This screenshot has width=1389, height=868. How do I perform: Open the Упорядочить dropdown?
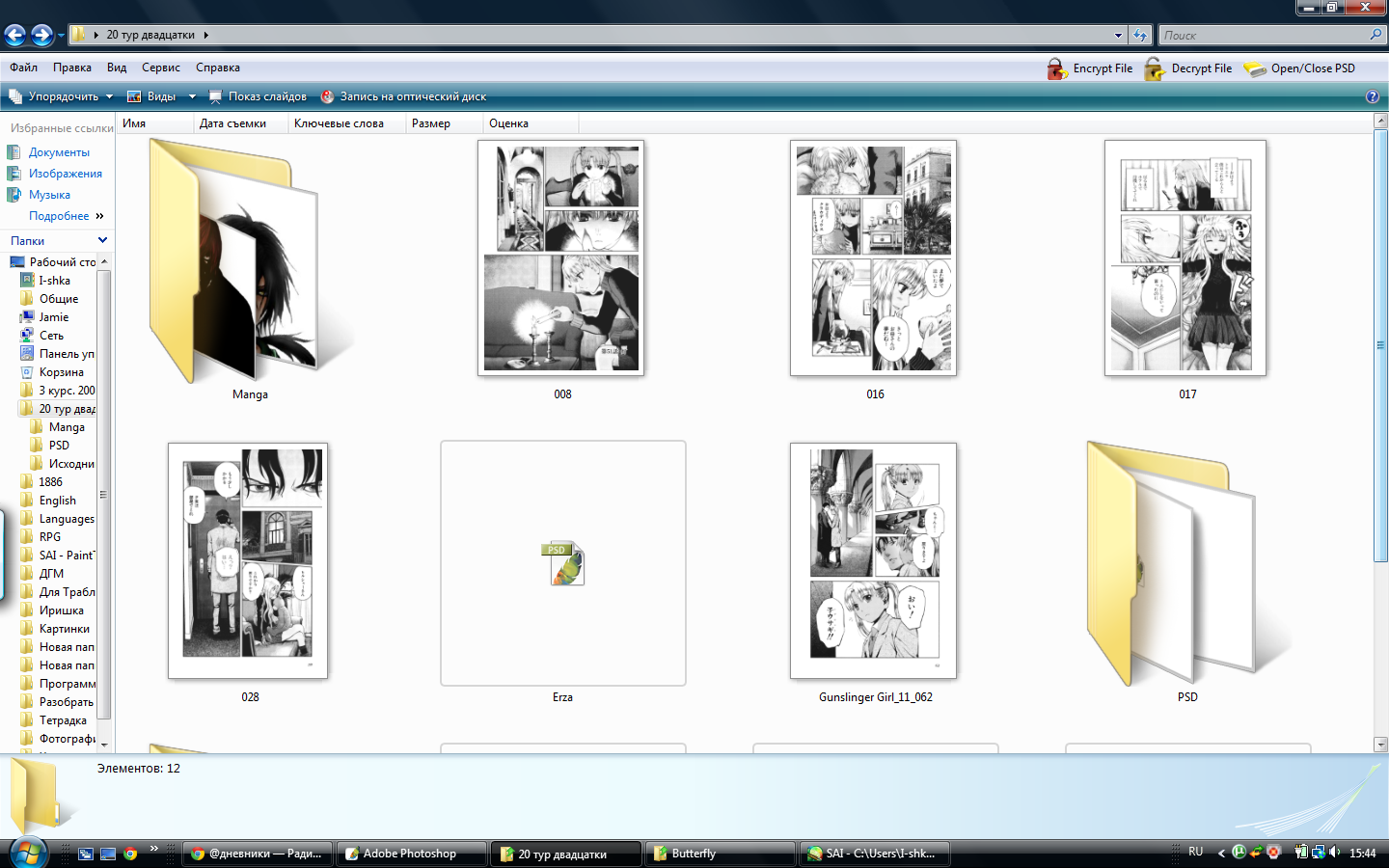click(61, 96)
